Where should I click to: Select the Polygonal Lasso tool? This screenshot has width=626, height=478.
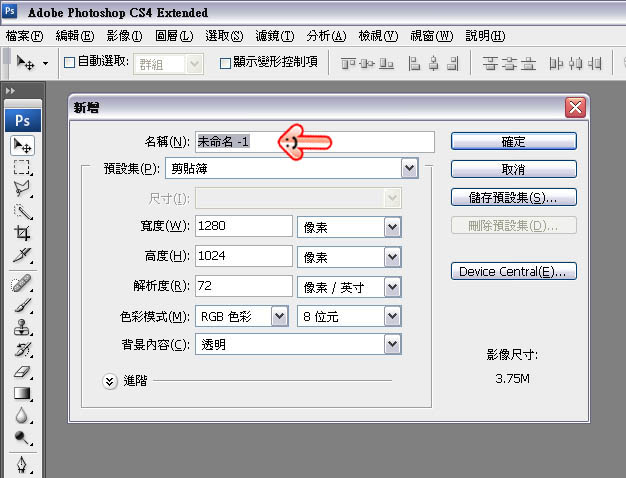[x=22, y=189]
